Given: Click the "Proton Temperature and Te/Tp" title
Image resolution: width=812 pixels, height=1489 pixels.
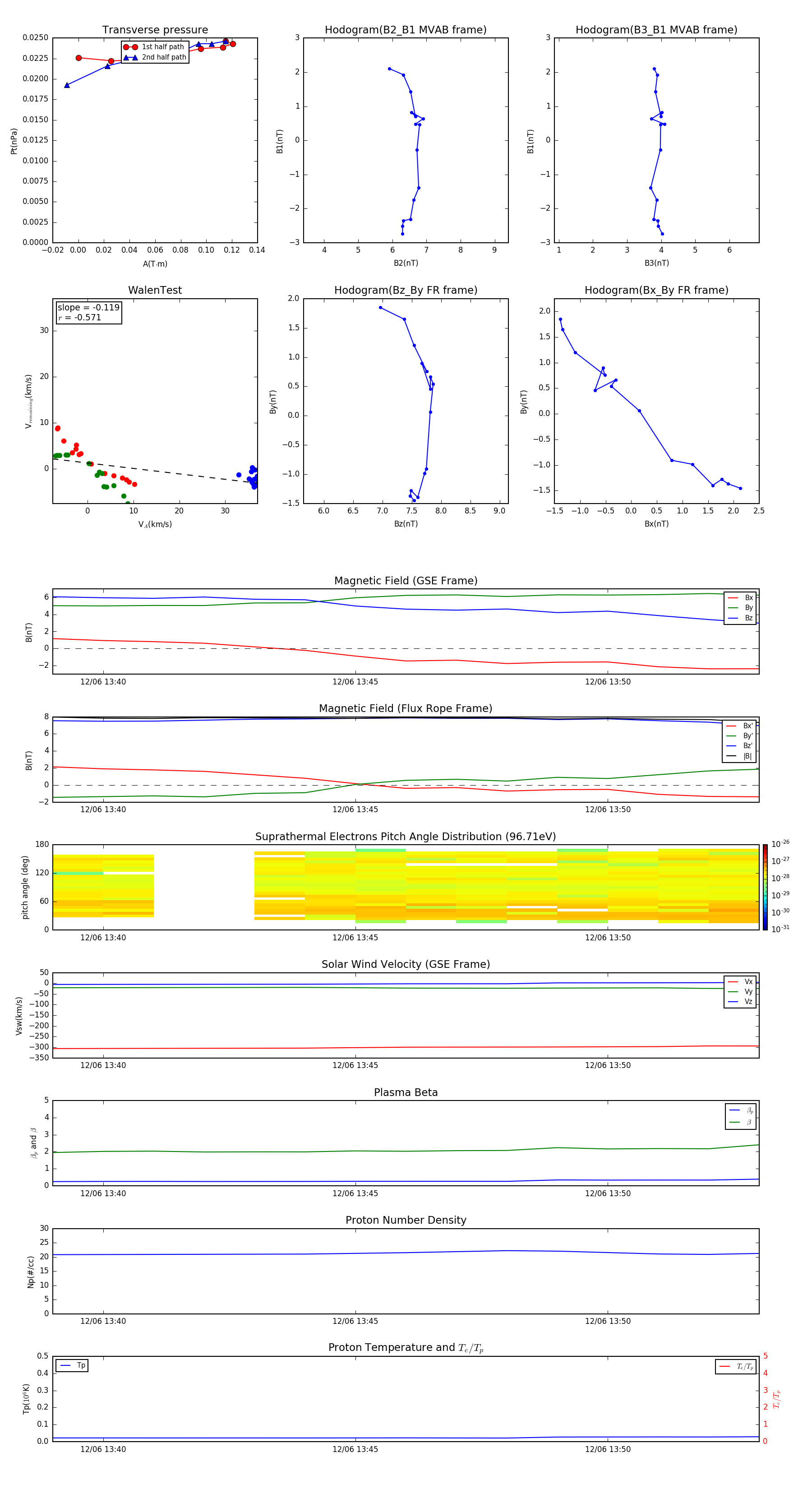Looking at the screenshot, I should coord(406,1348).
